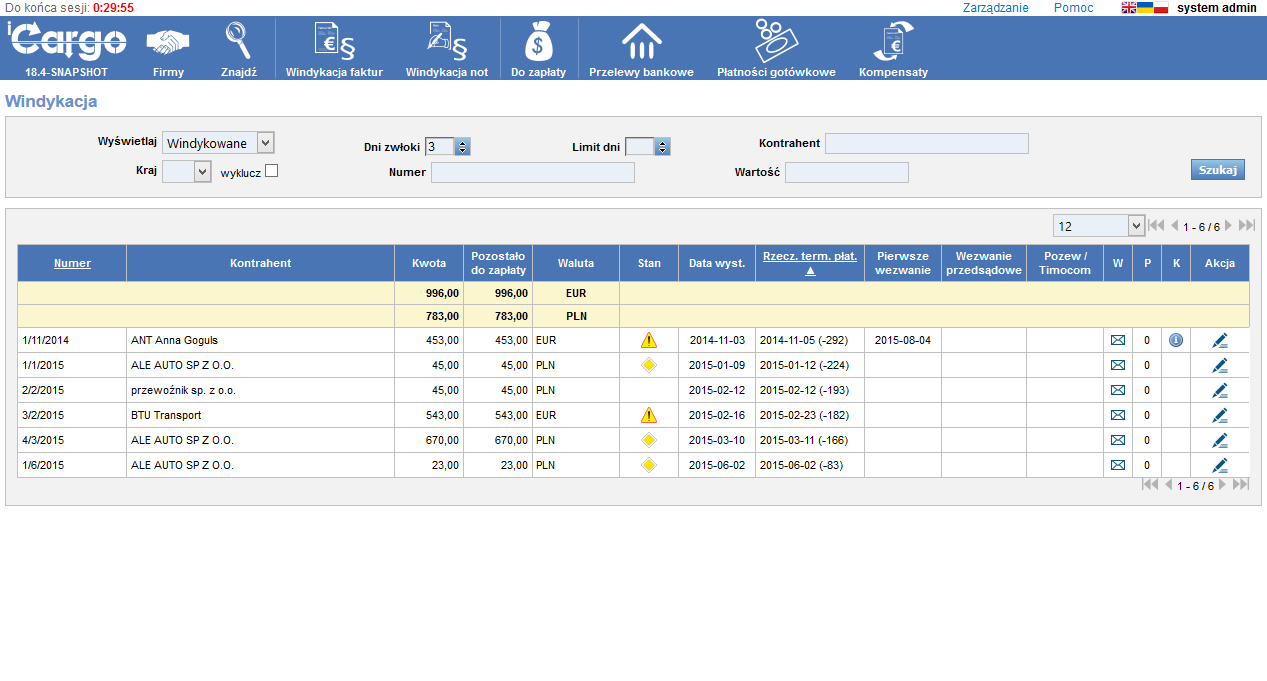Open Kompensaty icon in toolbar
Screen dimensions: 1267x681
coord(893,43)
